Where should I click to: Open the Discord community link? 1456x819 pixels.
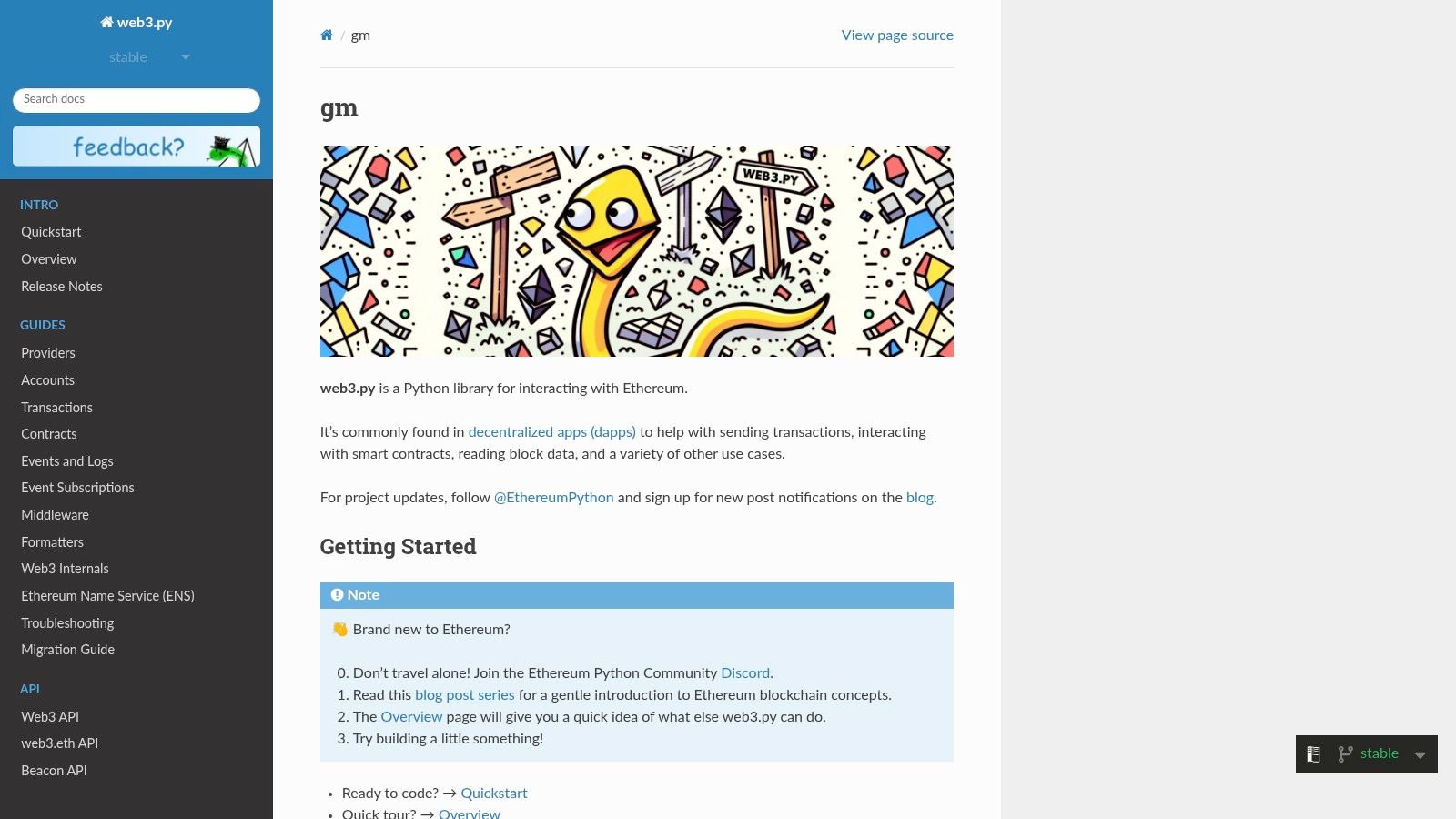pos(745,673)
